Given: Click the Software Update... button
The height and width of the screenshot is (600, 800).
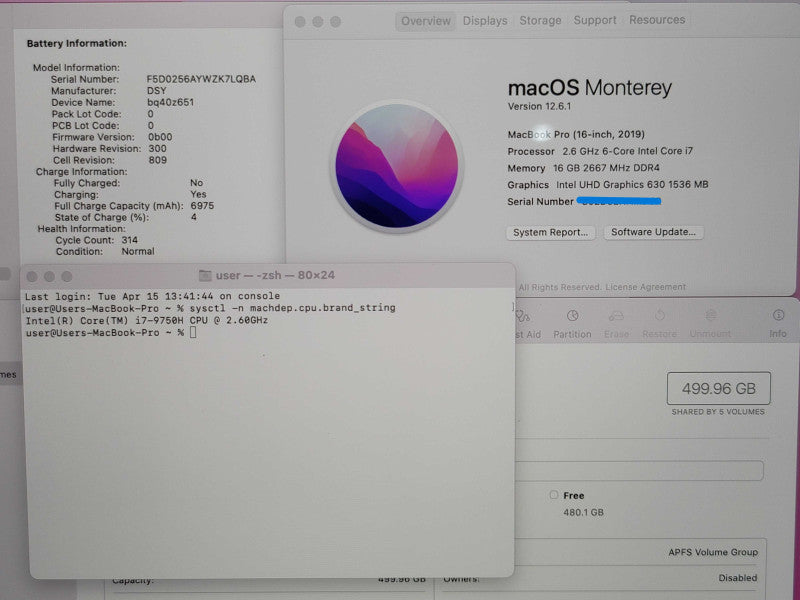Looking at the screenshot, I should pos(653,232).
